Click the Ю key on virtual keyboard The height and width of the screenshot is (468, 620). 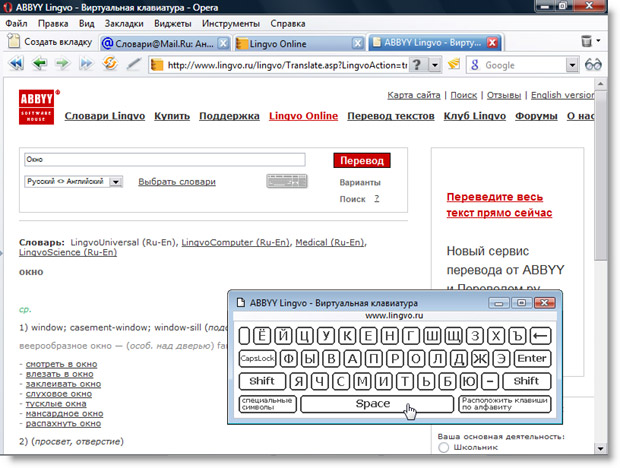click(x=469, y=381)
